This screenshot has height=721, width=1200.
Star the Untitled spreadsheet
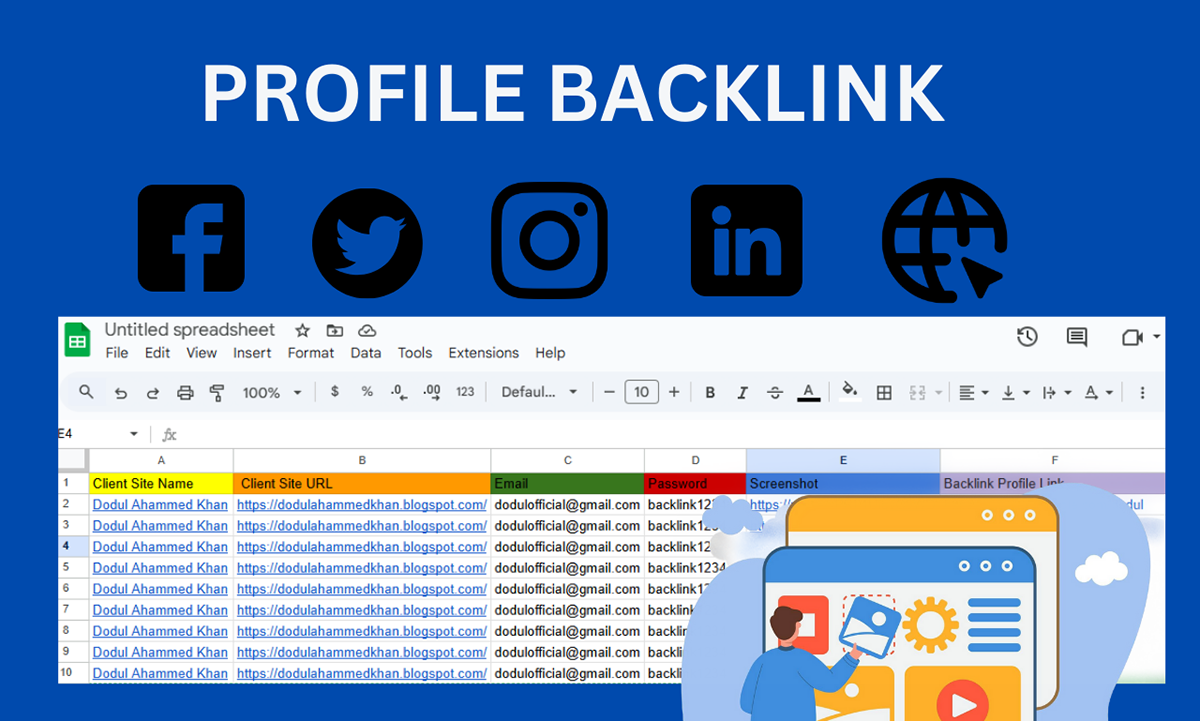coord(302,329)
